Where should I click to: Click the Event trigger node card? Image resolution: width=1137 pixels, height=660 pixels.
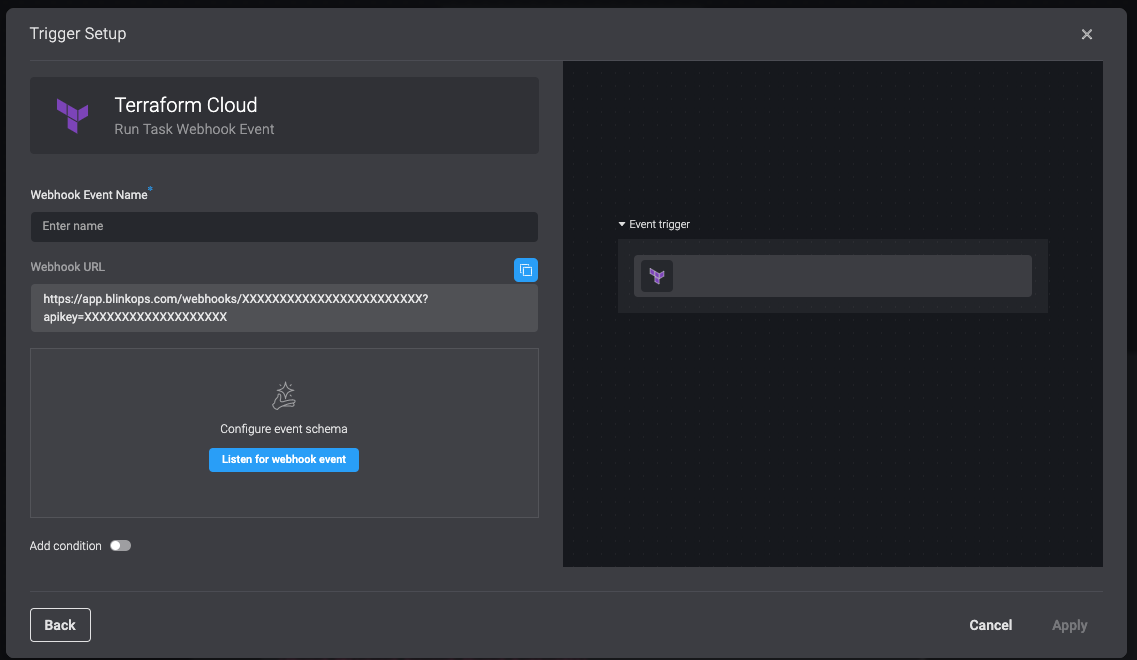point(833,276)
